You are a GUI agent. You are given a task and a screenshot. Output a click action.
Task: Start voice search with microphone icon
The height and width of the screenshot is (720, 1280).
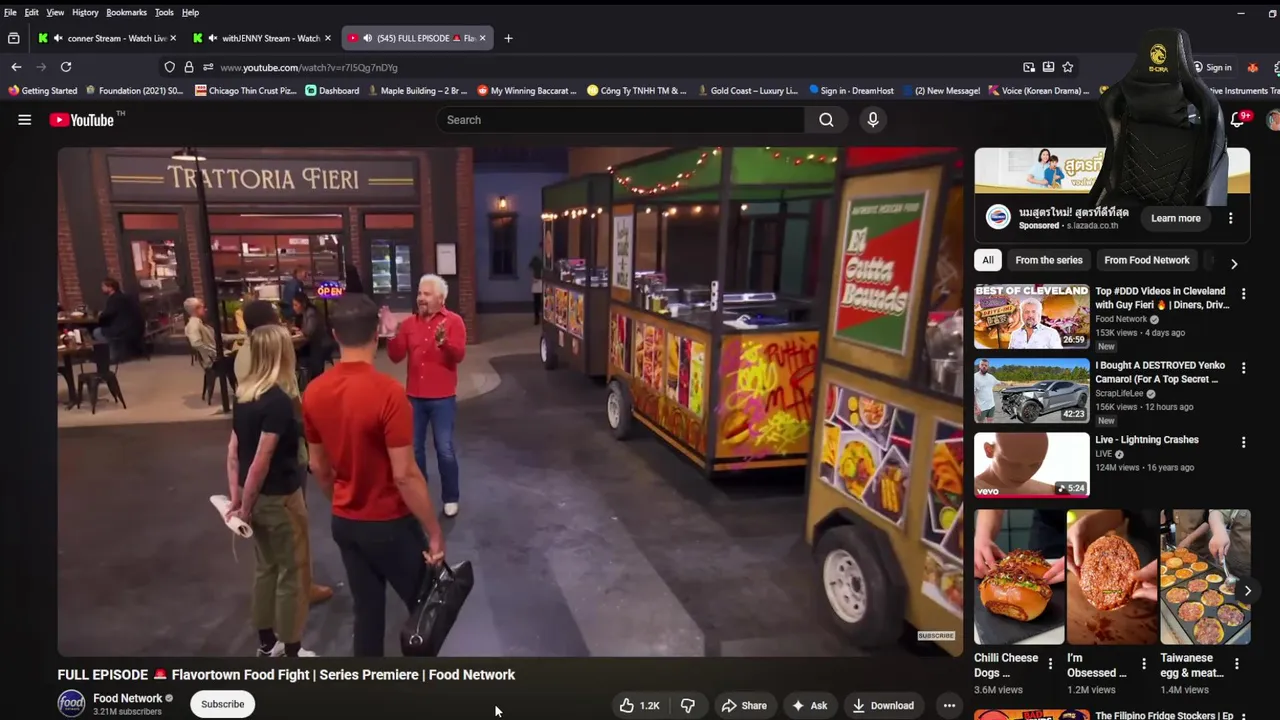(873, 120)
